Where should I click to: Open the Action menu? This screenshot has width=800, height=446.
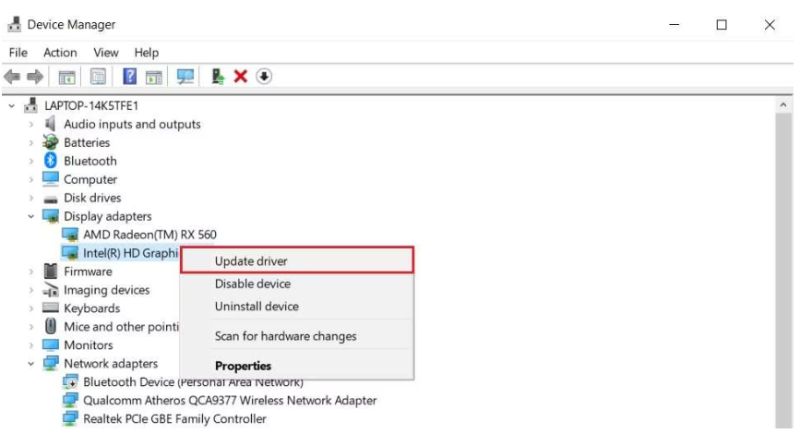click(x=60, y=53)
